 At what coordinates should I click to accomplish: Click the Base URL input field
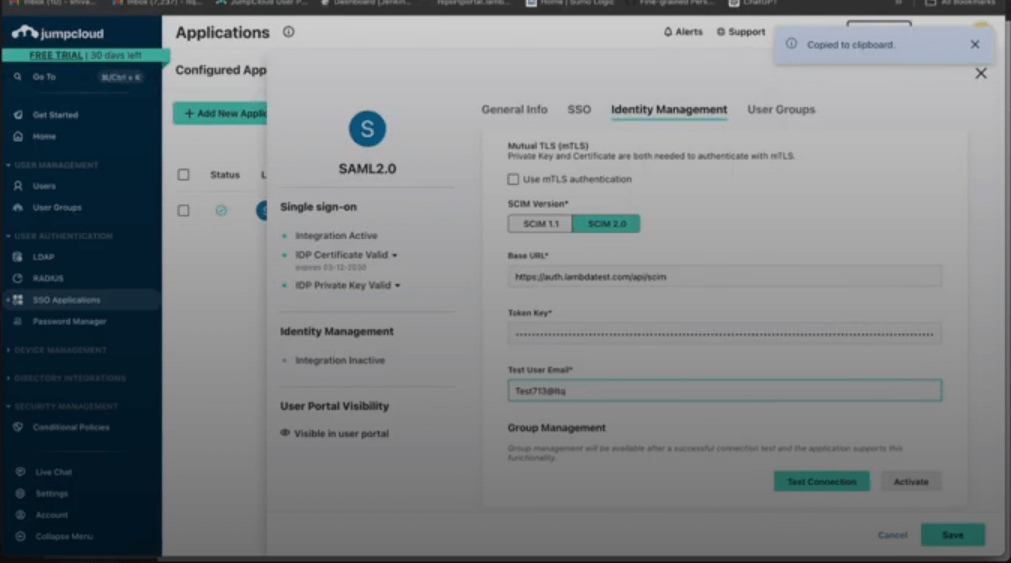tap(724, 277)
